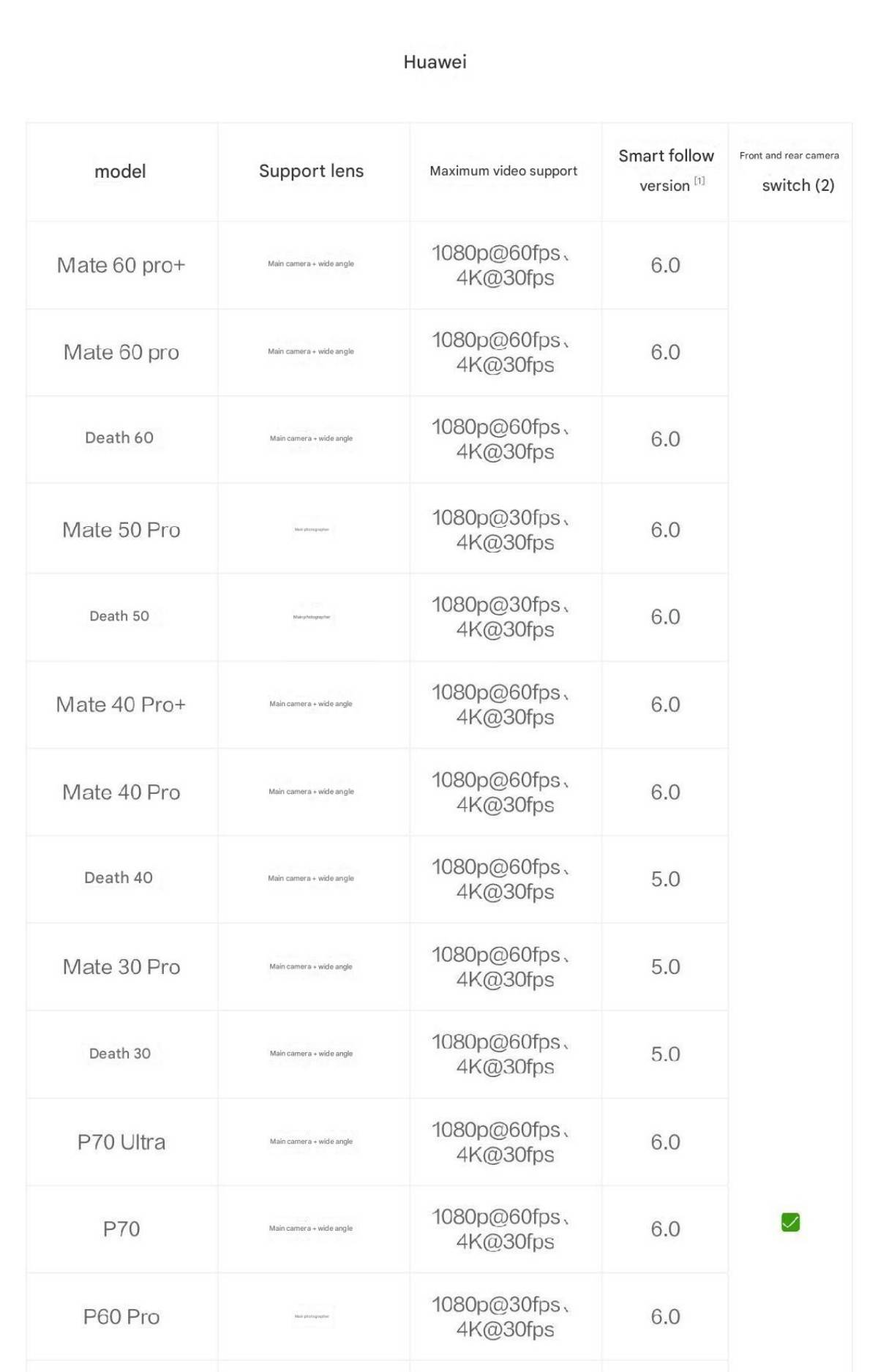Open the footnote [1] reference link

(x=699, y=181)
